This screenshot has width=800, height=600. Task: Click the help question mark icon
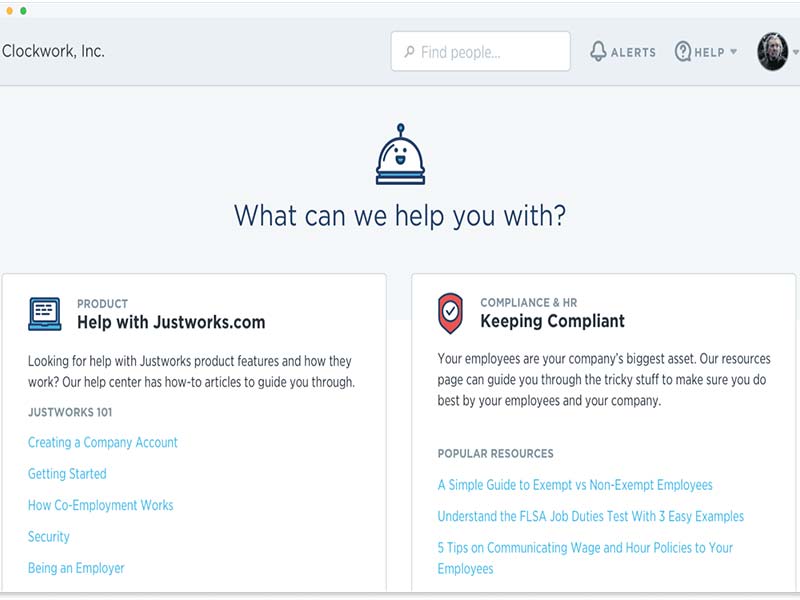tap(683, 51)
